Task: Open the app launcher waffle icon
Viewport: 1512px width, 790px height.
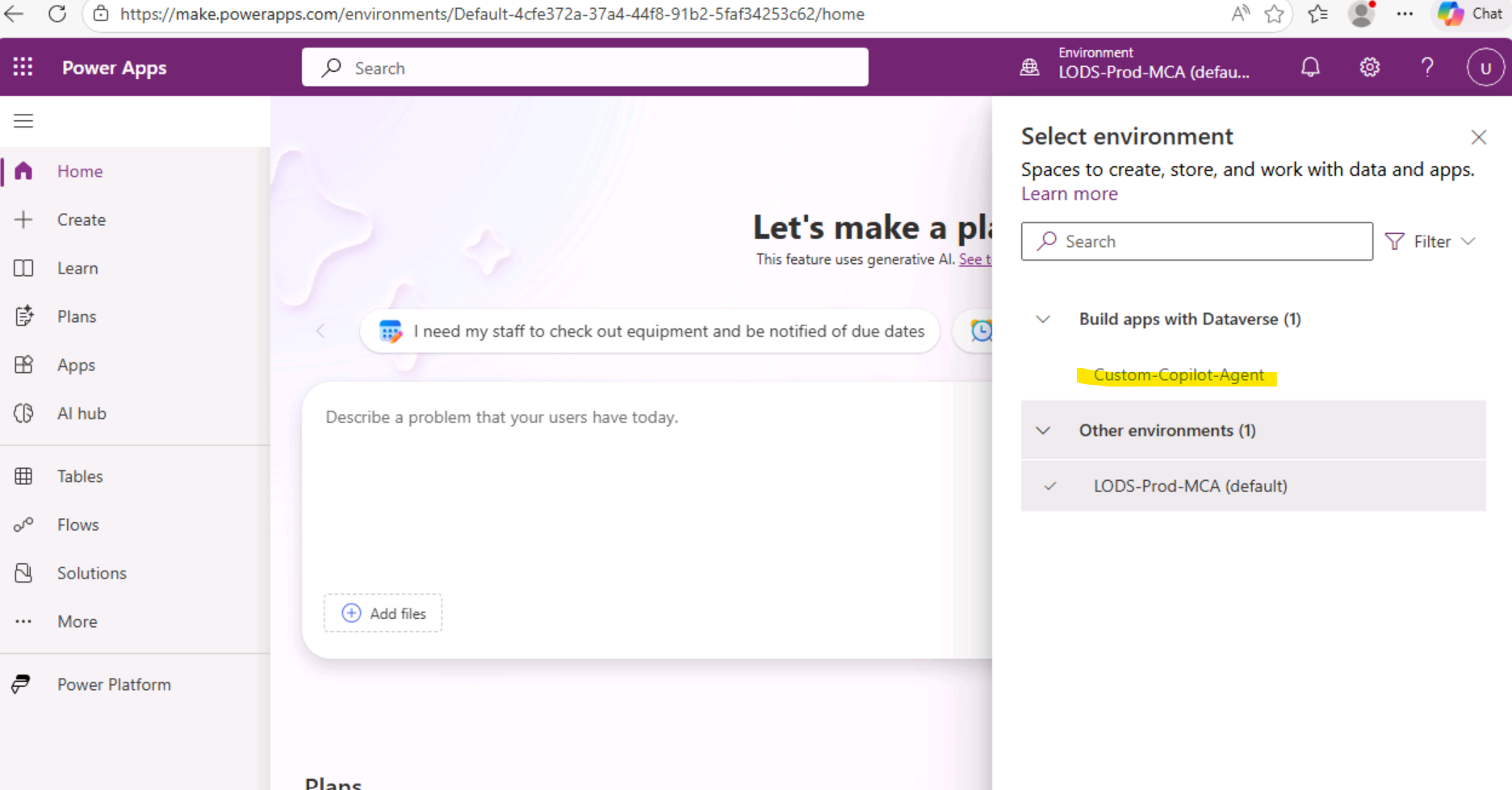Action: (x=23, y=67)
